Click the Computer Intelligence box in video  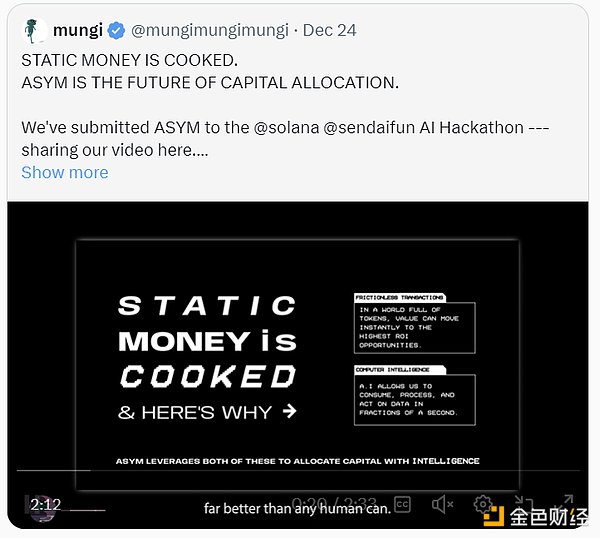point(414,396)
